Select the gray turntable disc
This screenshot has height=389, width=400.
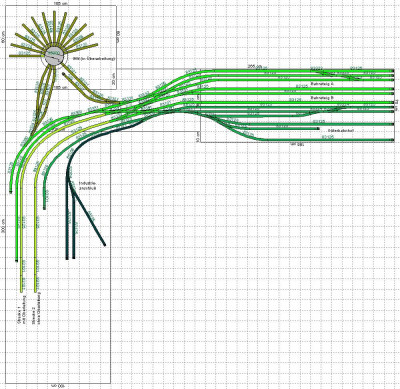(x=54, y=57)
